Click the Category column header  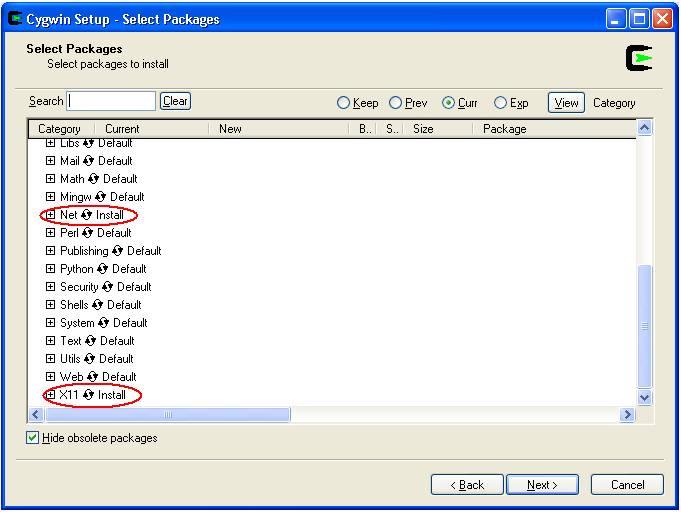(x=61, y=129)
